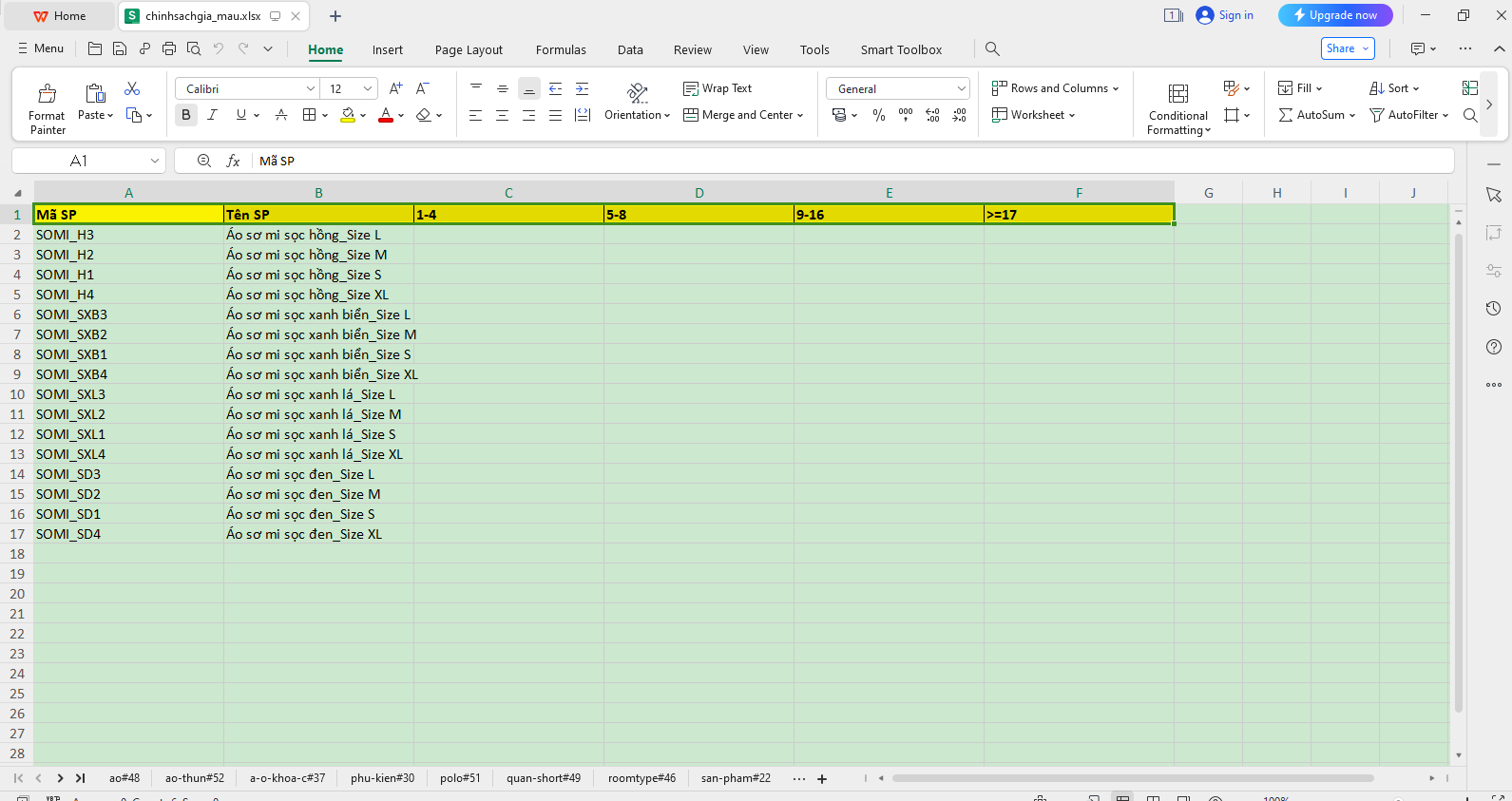The image size is (1512, 801).
Task: Click the Format Painter icon
Action: pyautogui.click(x=47, y=94)
